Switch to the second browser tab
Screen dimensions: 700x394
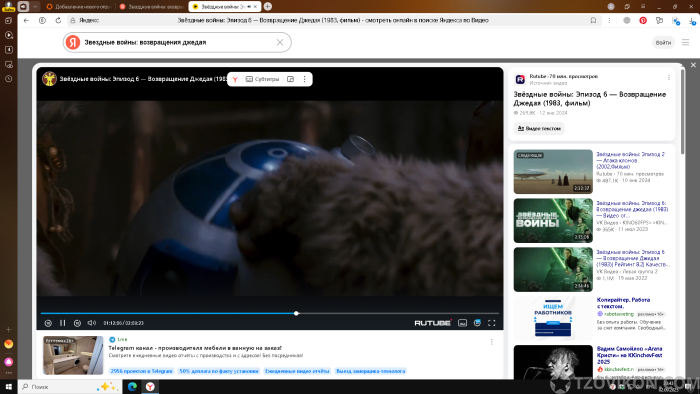point(152,7)
